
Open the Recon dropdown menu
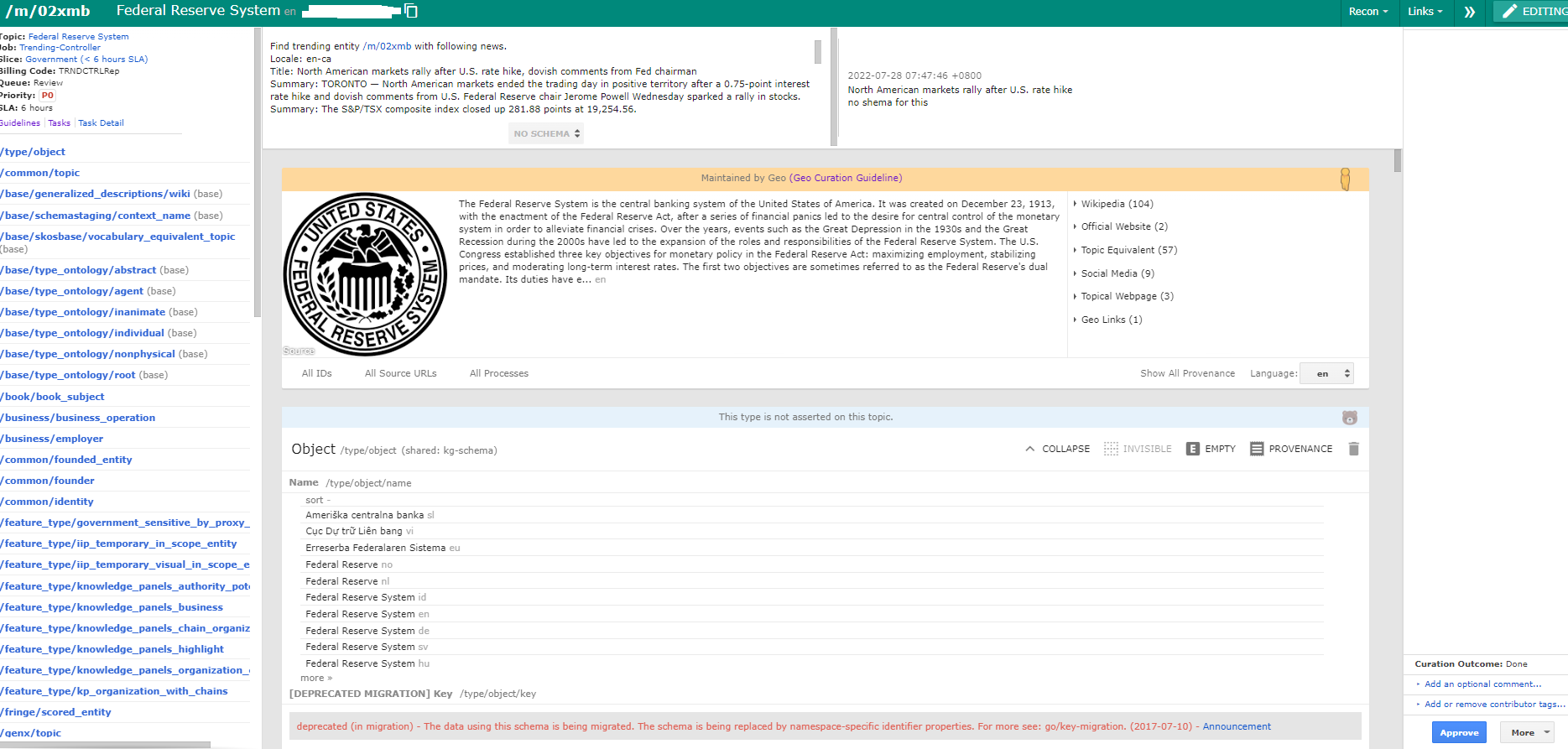click(1368, 12)
